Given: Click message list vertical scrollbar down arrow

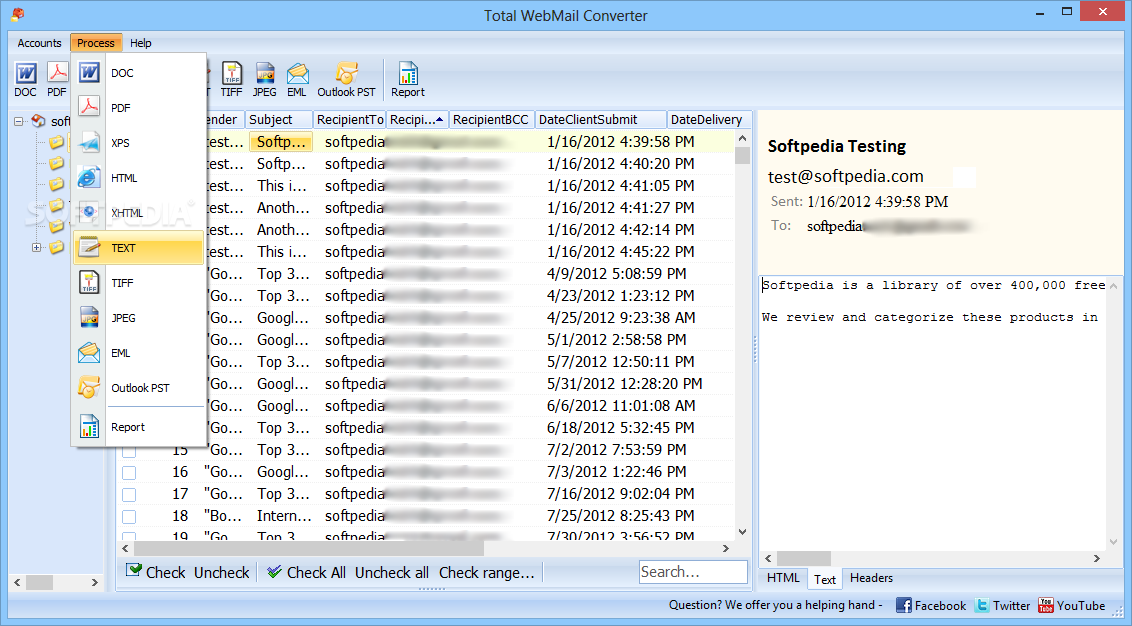Looking at the screenshot, I should [x=742, y=532].
